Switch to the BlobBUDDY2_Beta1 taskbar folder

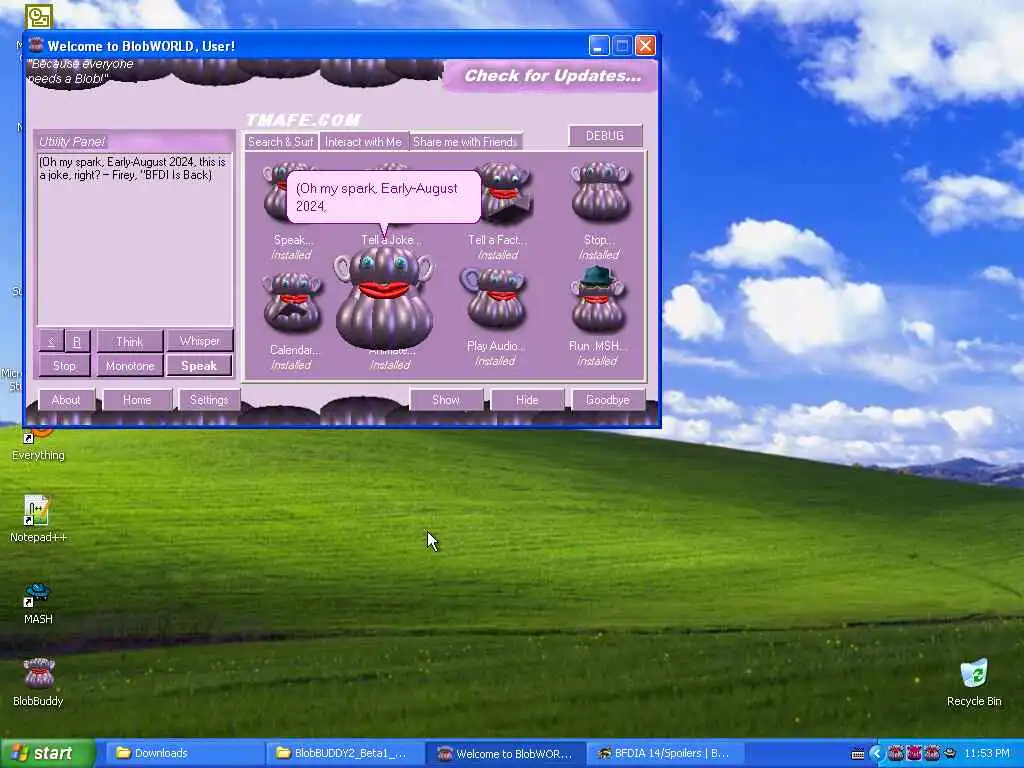(345, 753)
